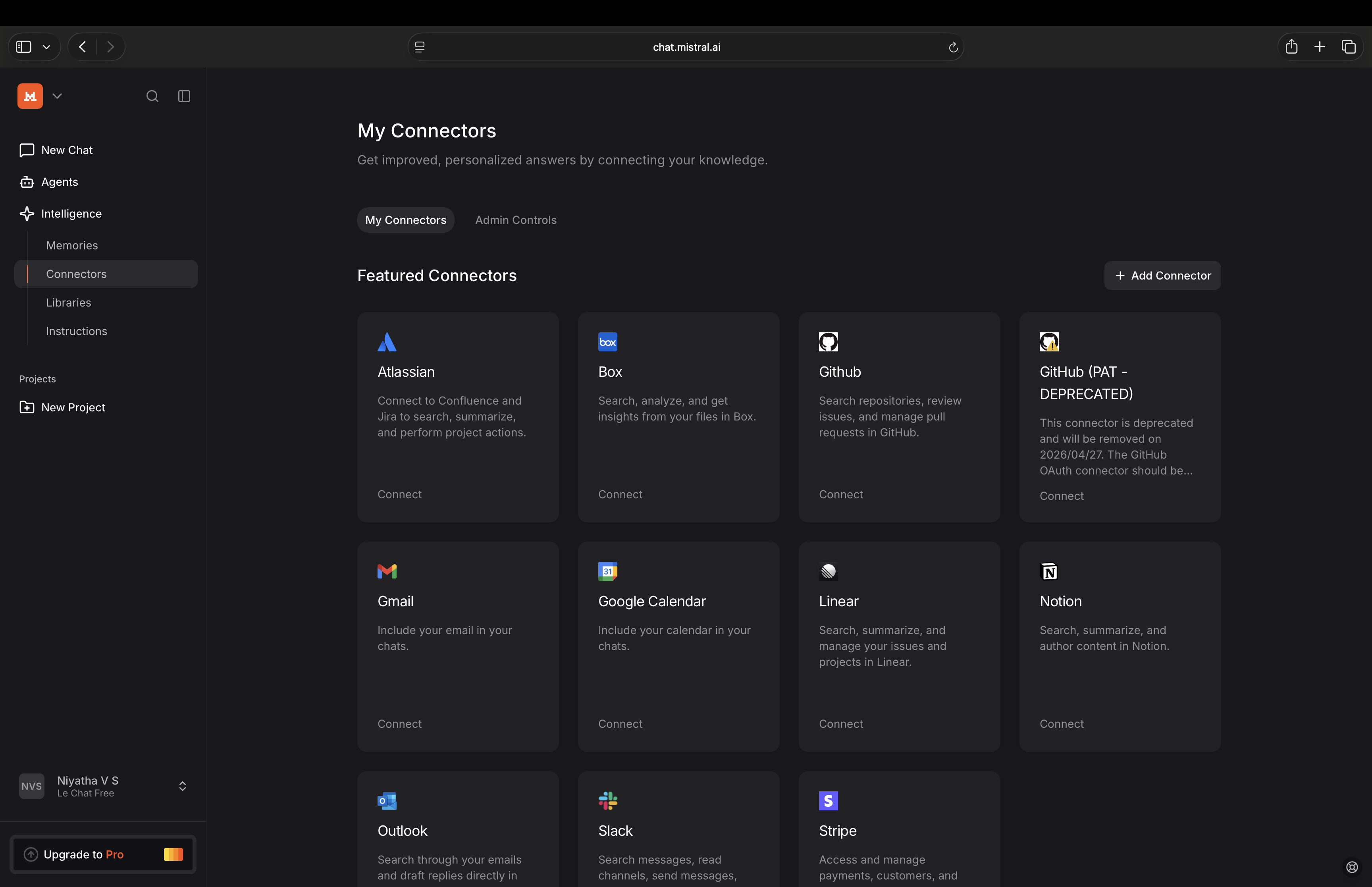1372x887 pixels.
Task: Expand the workspace dropdown next to logo
Action: coord(57,96)
